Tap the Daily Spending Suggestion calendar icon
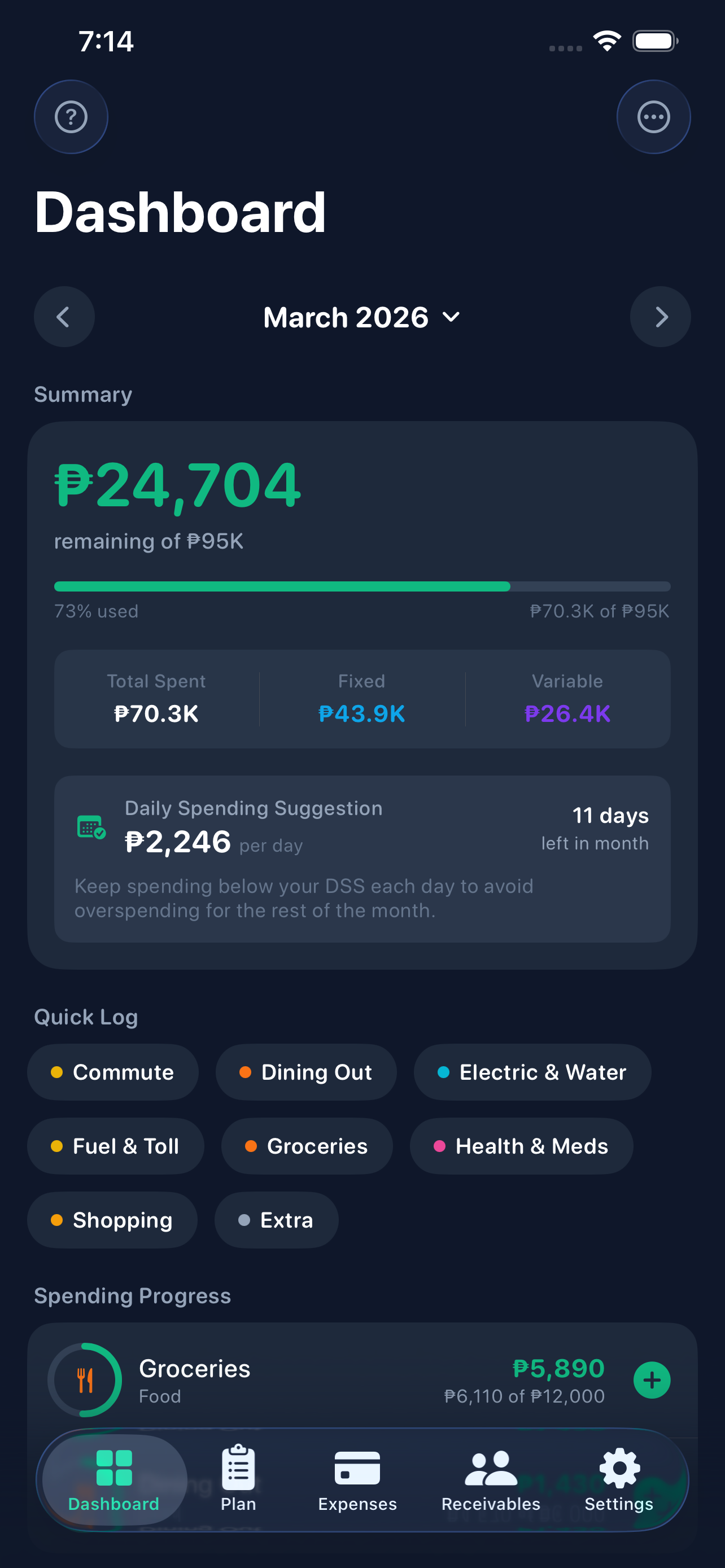 (91, 827)
